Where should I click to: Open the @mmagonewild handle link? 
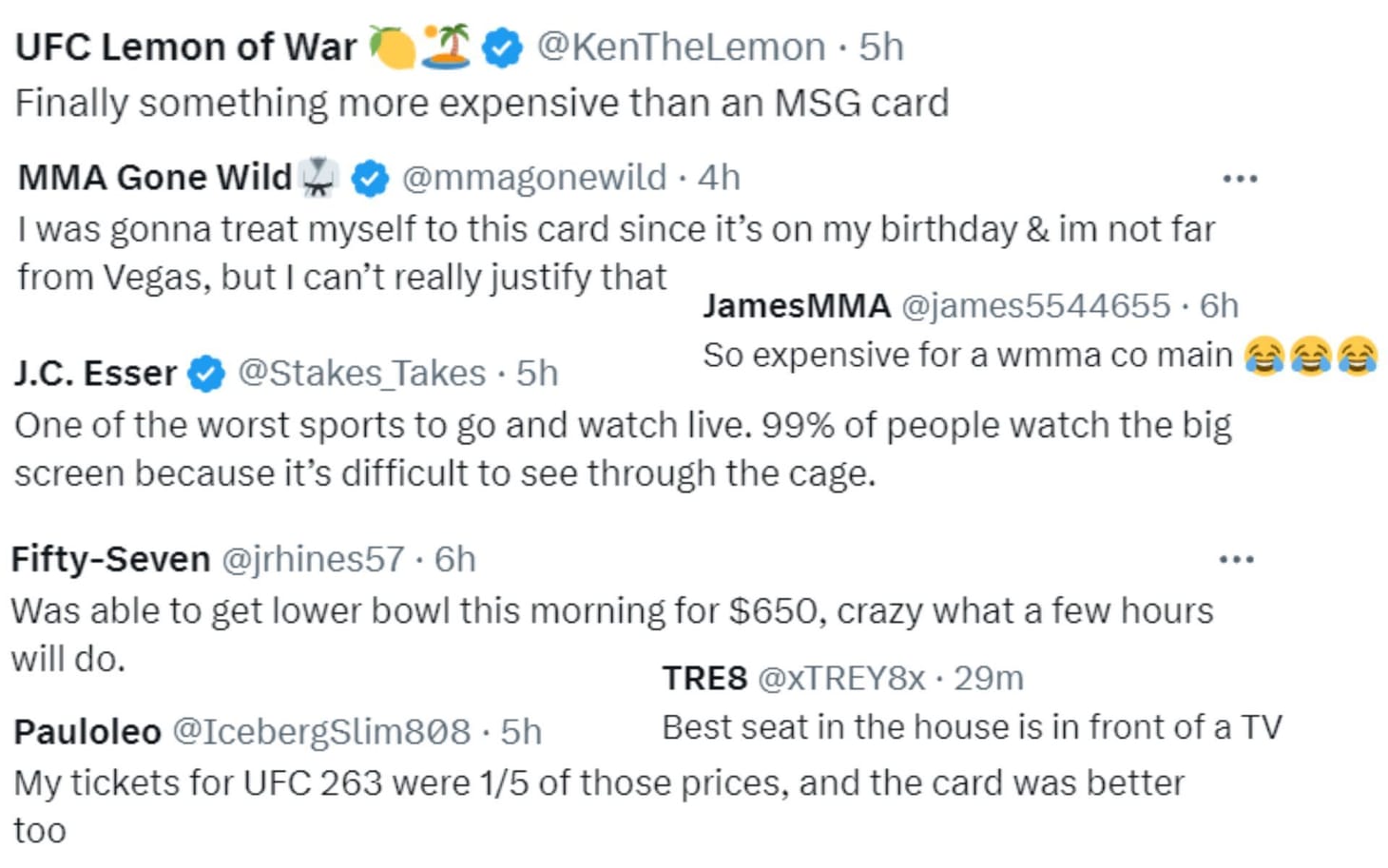coord(534,178)
